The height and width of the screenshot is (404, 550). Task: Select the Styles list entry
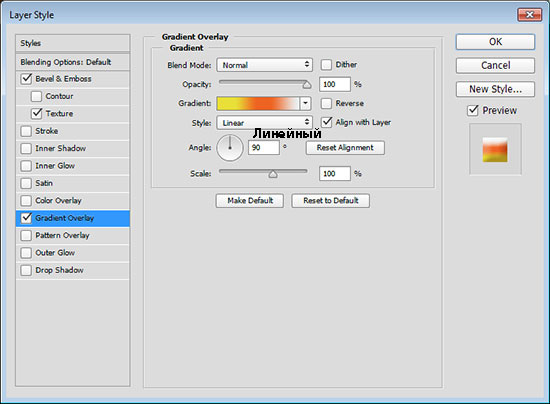tap(73, 43)
